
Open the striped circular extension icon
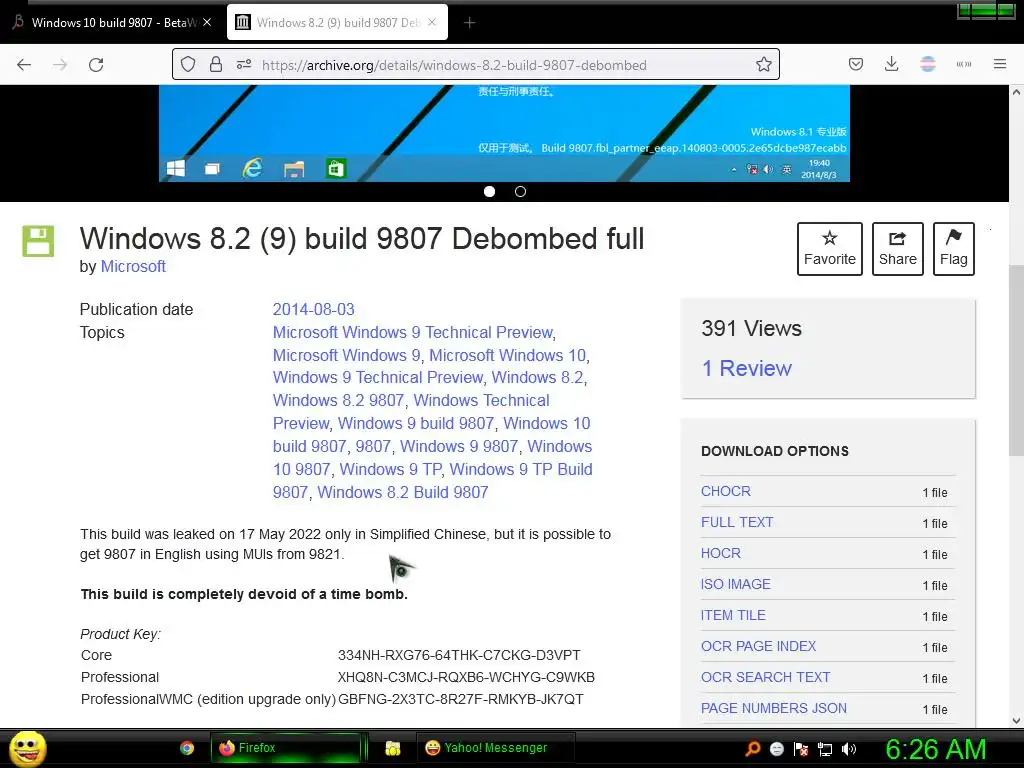[927, 65]
